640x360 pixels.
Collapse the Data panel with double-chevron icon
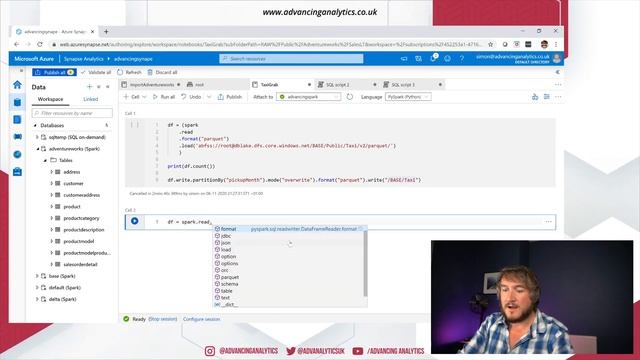[x=108, y=87]
